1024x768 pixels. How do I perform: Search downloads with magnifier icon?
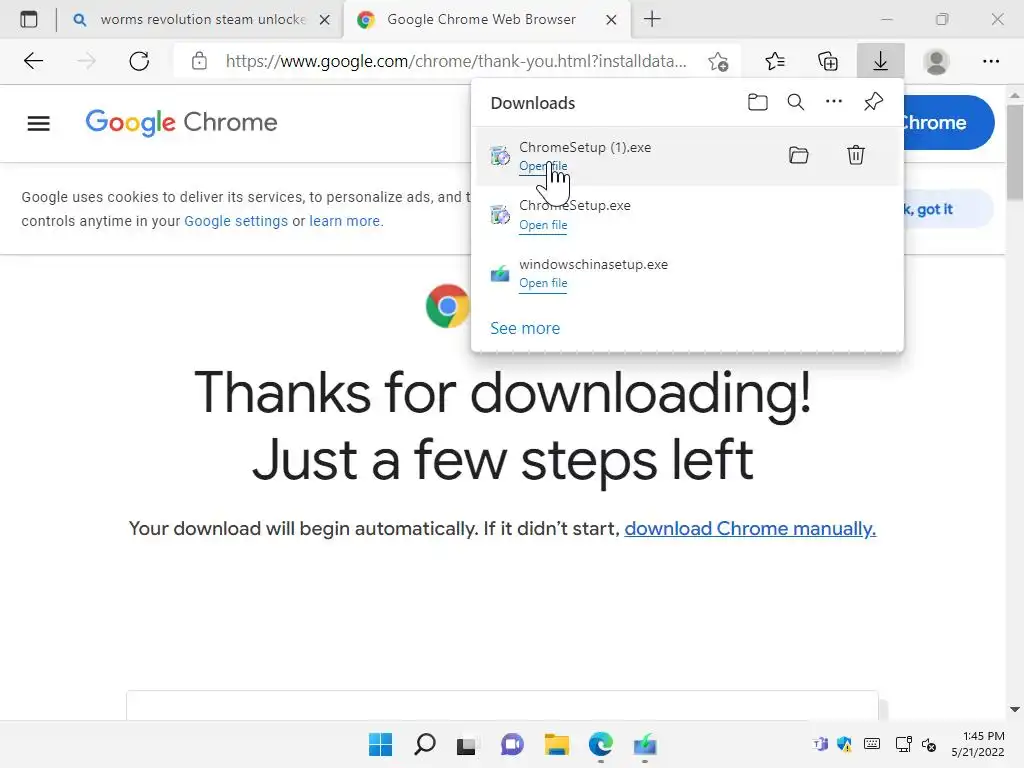point(795,102)
